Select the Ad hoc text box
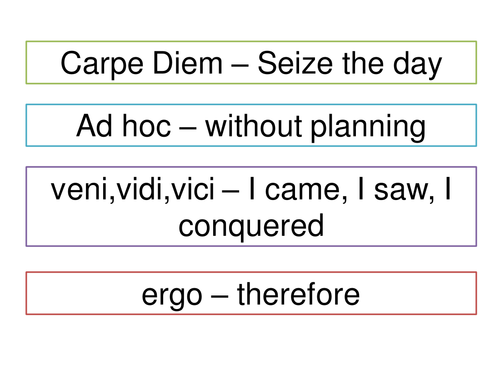This screenshot has height=375, width=500. pyautogui.click(x=251, y=125)
